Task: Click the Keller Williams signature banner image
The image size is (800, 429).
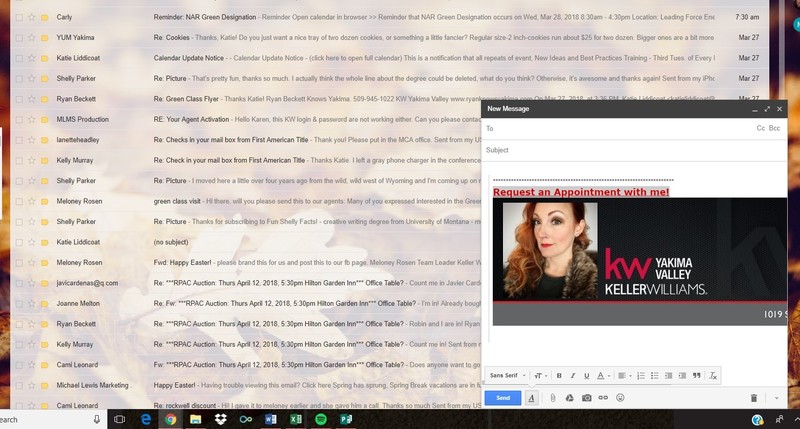Action: (640, 261)
